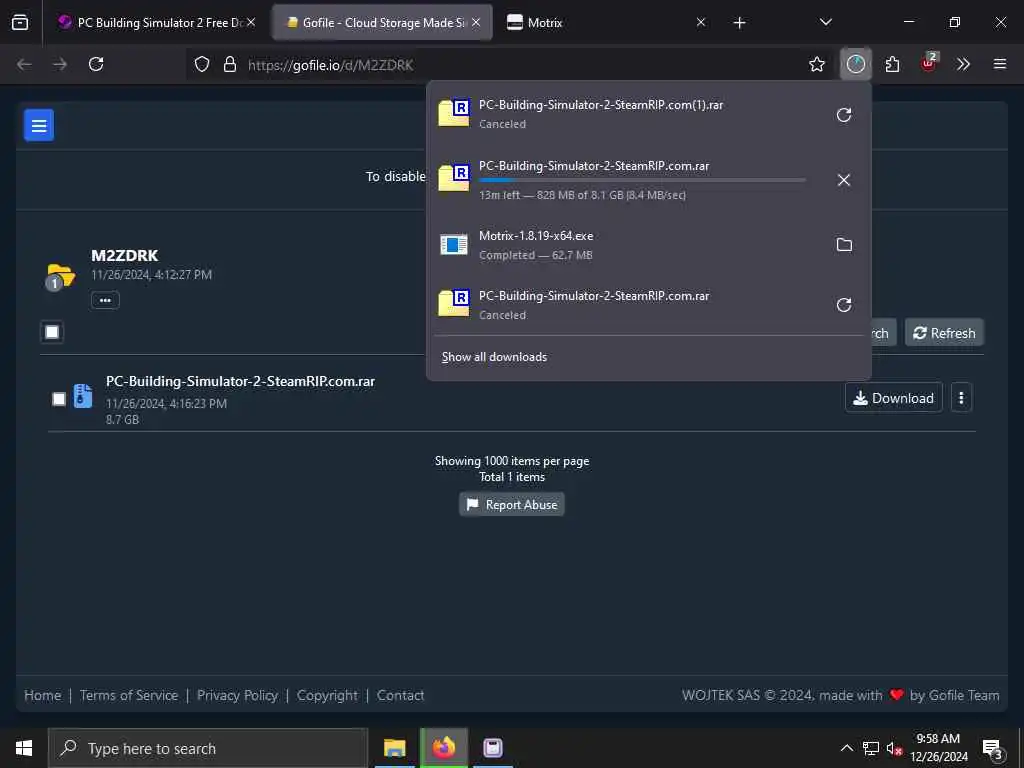Open the Firefox application hamburger menu
The height and width of the screenshot is (768, 1024).
tap(1000, 64)
